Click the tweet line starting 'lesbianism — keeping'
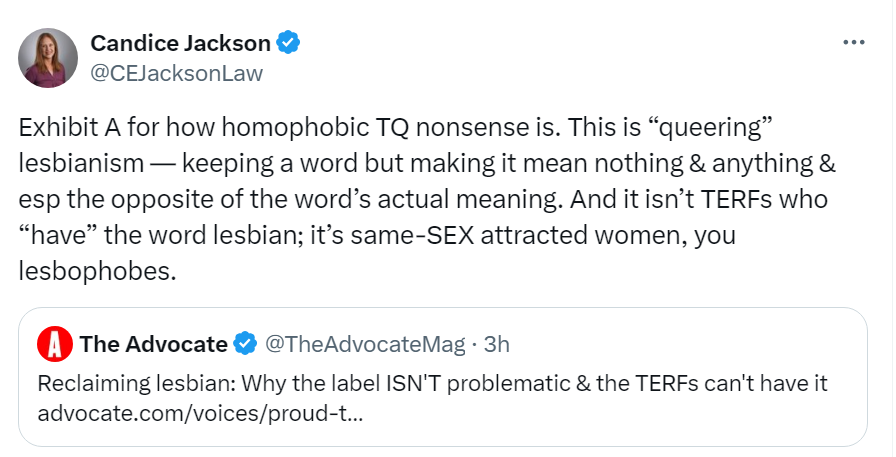 click(200, 164)
